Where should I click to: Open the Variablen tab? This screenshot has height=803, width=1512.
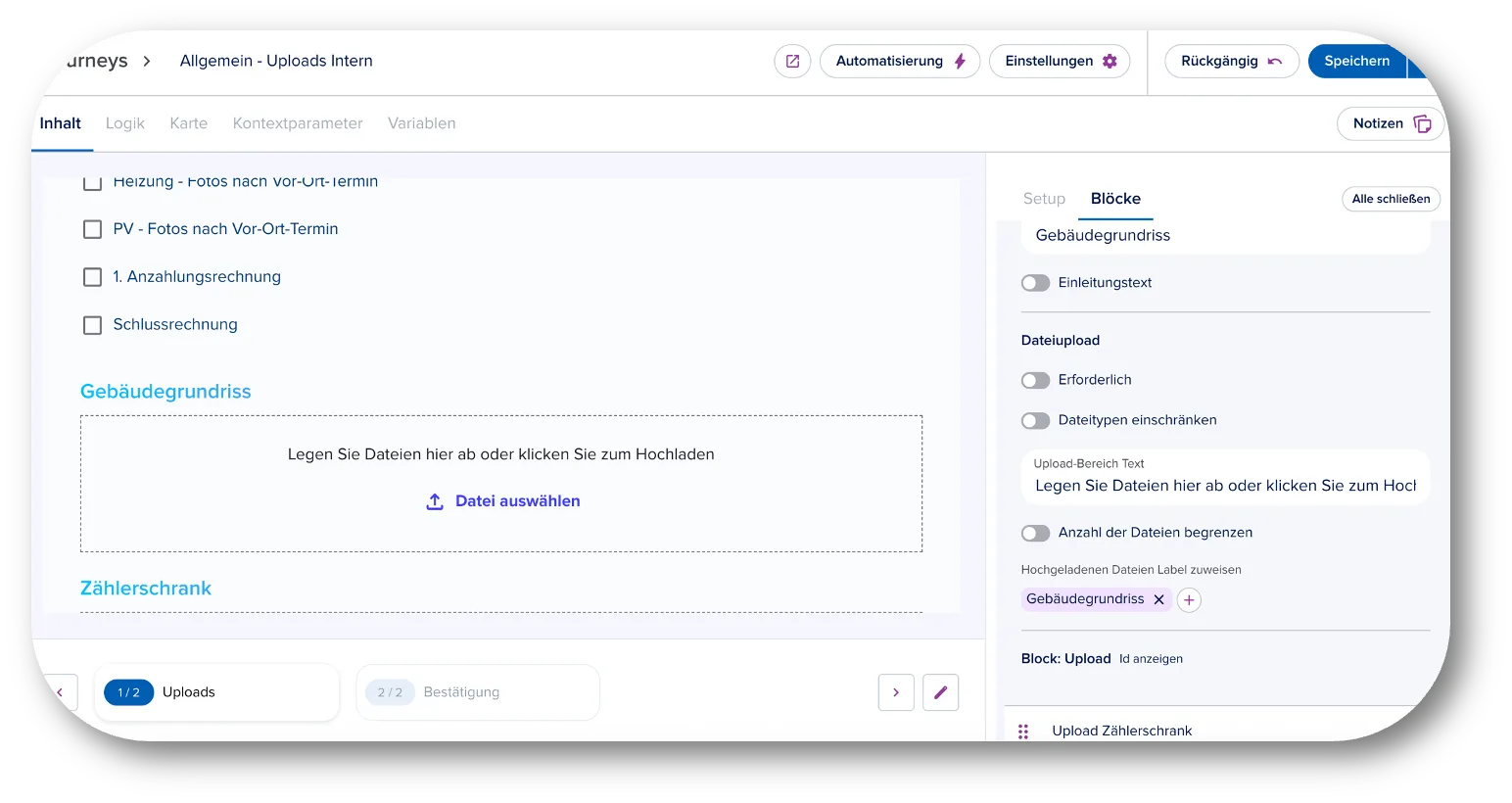tap(421, 123)
